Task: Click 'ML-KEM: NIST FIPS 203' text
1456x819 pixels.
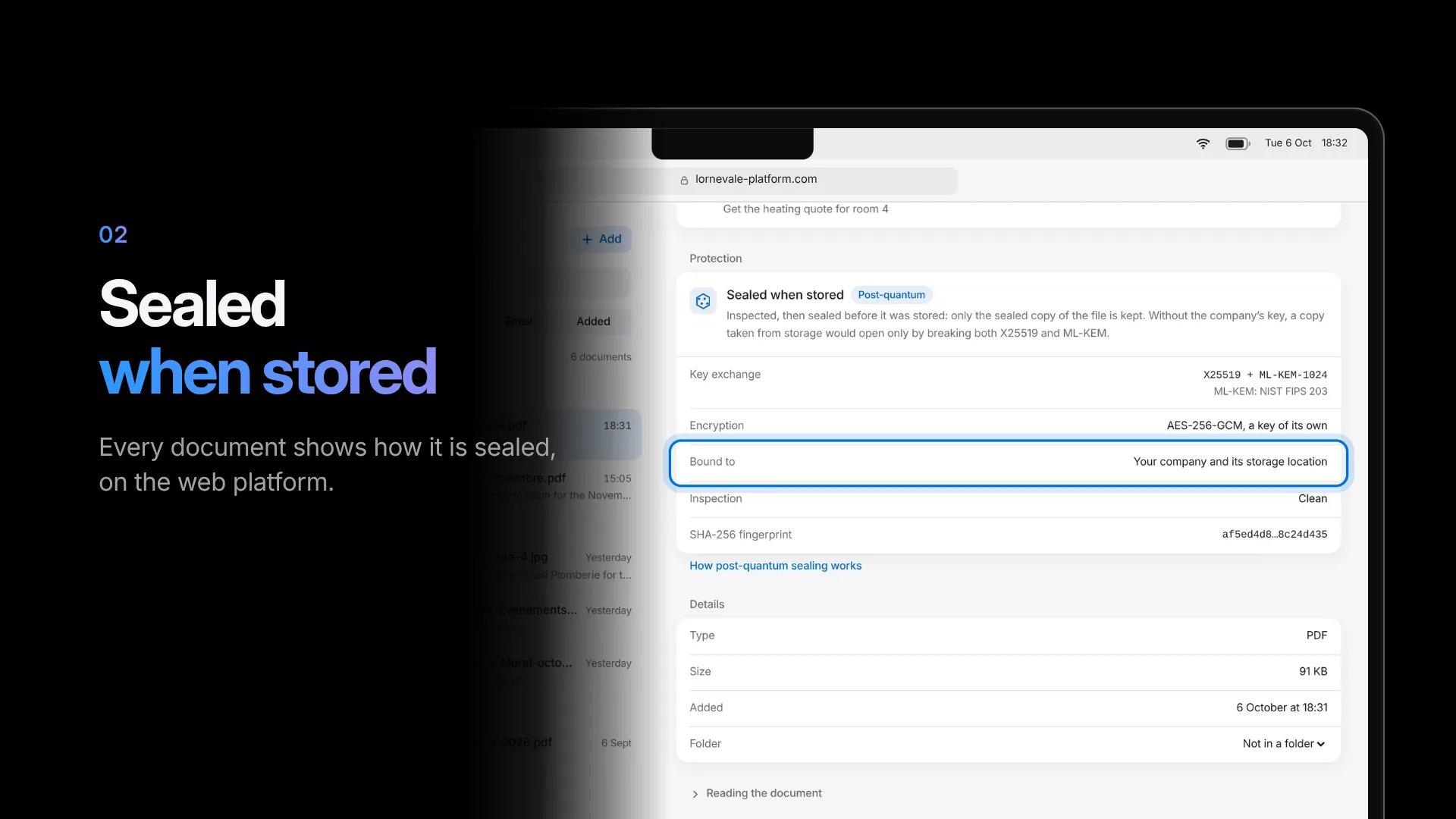Action: coord(1270,391)
